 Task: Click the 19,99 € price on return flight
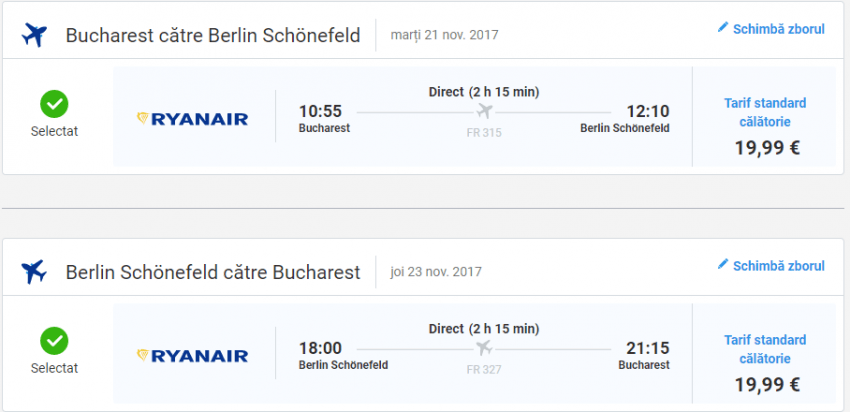pos(766,385)
